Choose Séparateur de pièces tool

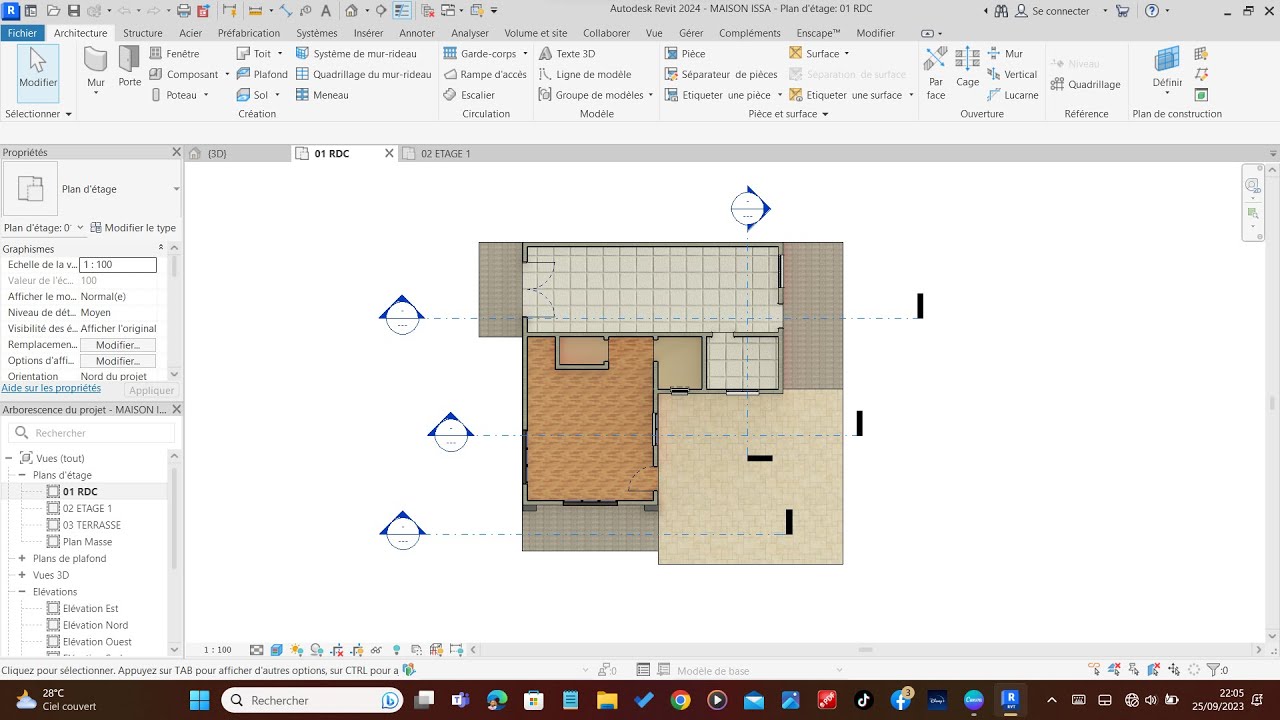pos(721,74)
